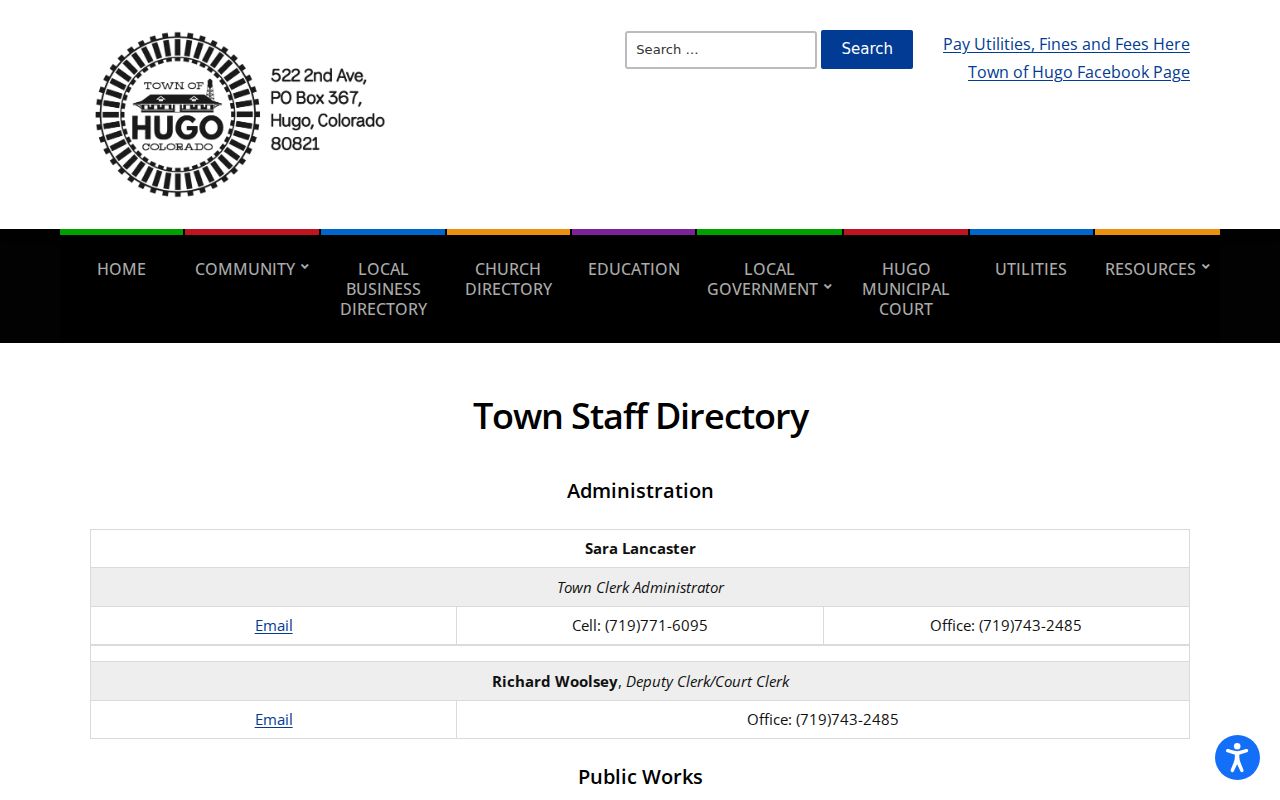The height and width of the screenshot is (800, 1280).
Task: Select the Utilities menu item
Action: (x=1031, y=269)
